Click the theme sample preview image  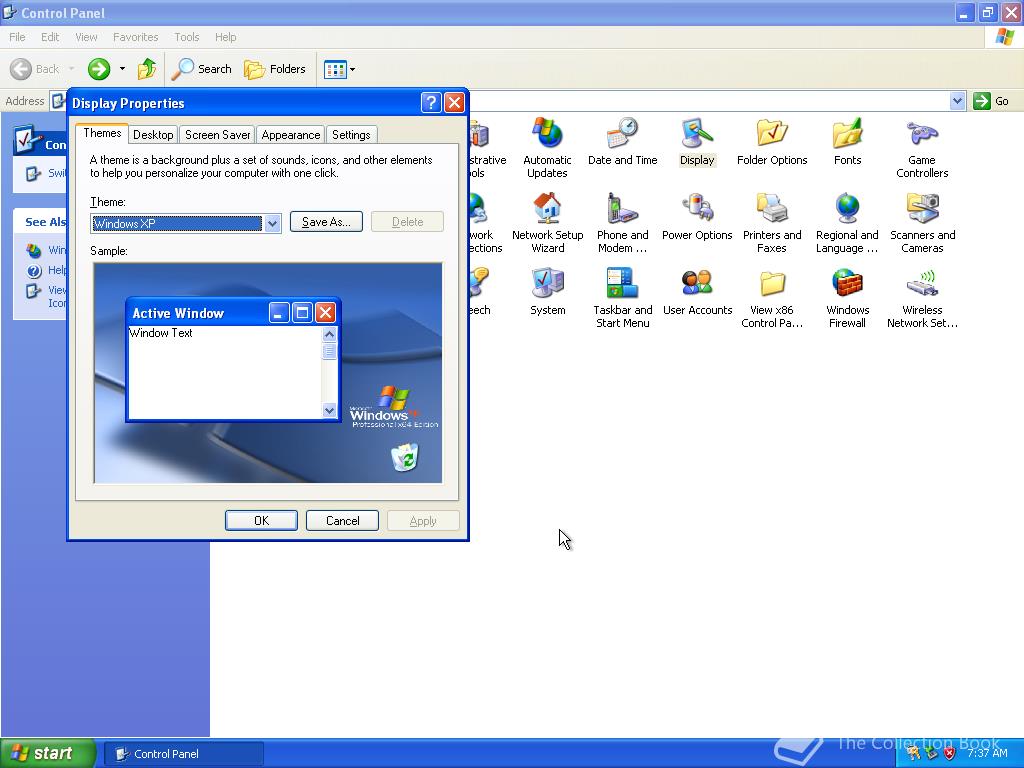point(268,373)
